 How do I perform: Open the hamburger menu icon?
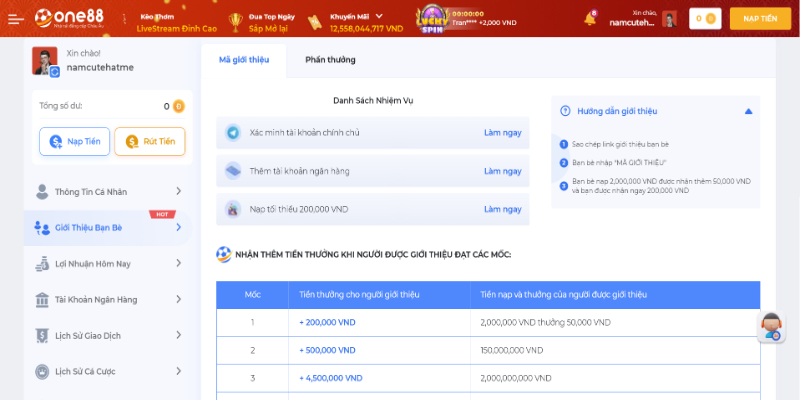pos(16,19)
